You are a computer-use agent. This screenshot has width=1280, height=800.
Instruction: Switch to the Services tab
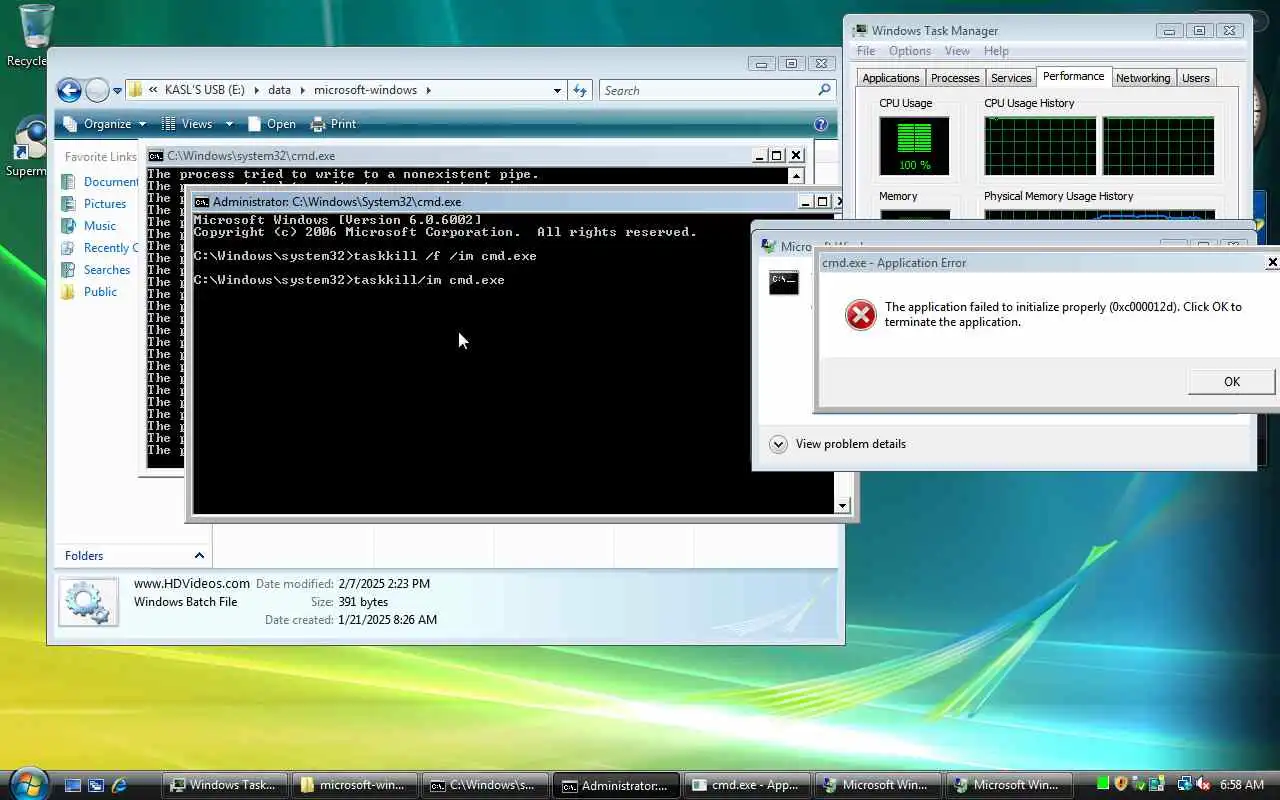pyautogui.click(x=1011, y=78)
